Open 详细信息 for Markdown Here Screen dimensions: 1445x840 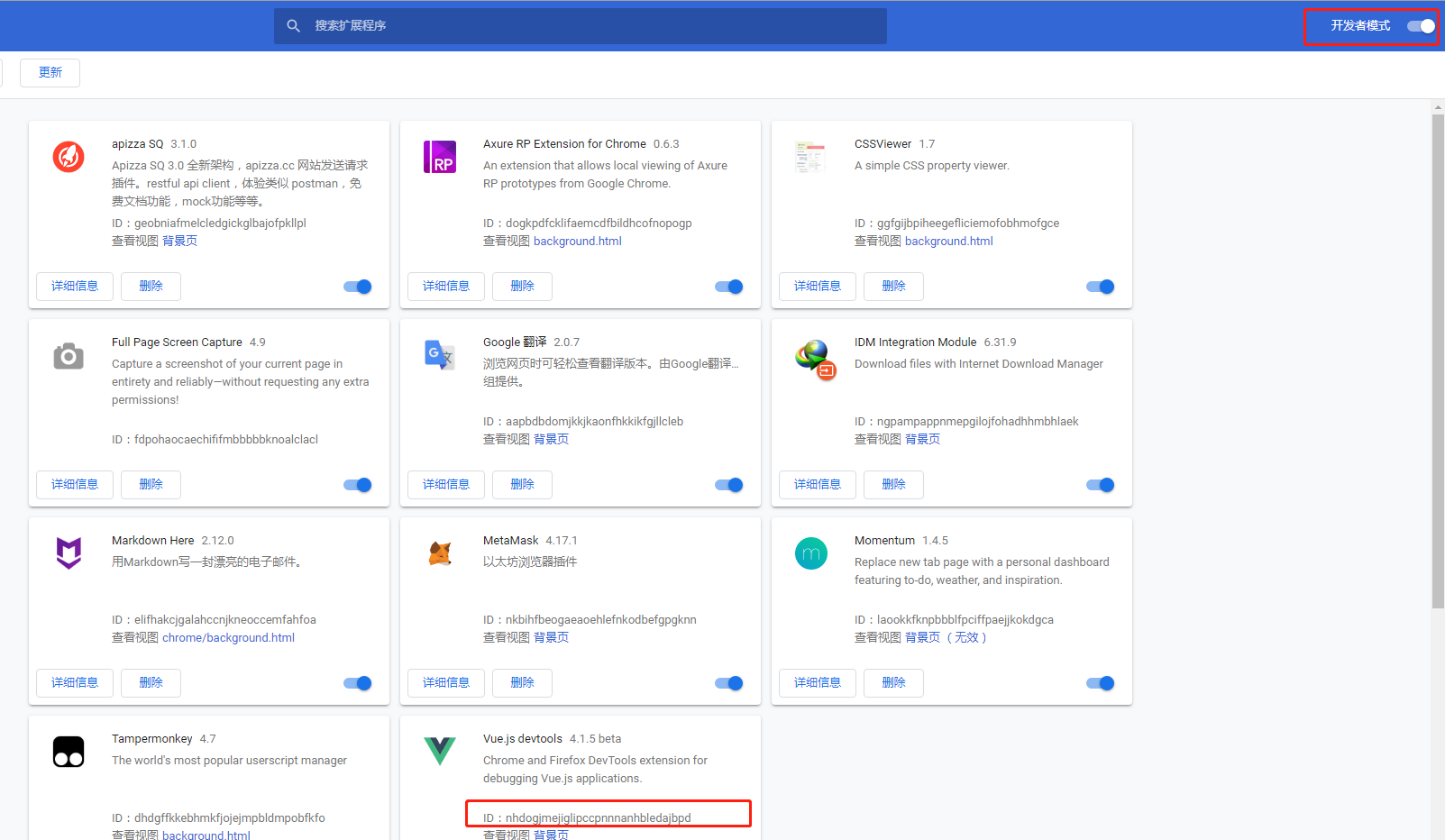pos(75,683)
